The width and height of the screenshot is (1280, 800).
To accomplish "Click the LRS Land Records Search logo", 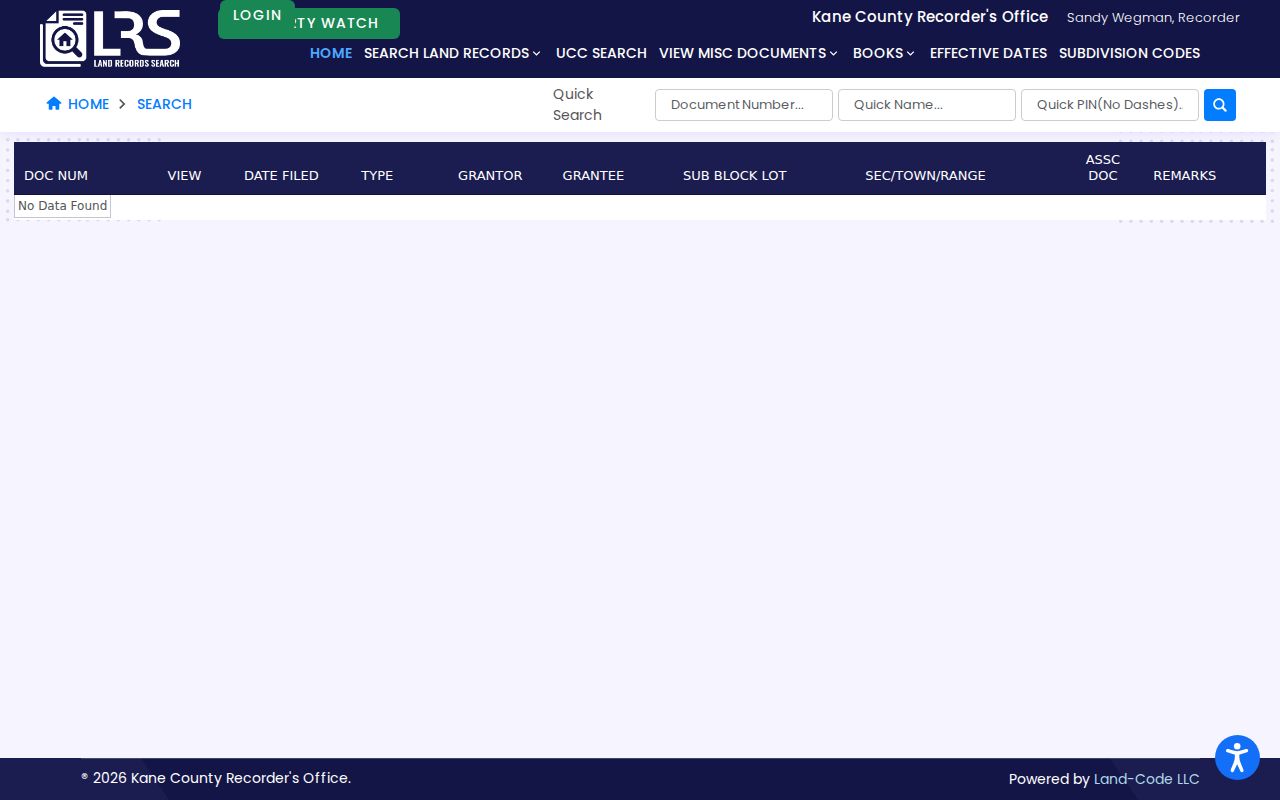I will [x=110, y=39].
